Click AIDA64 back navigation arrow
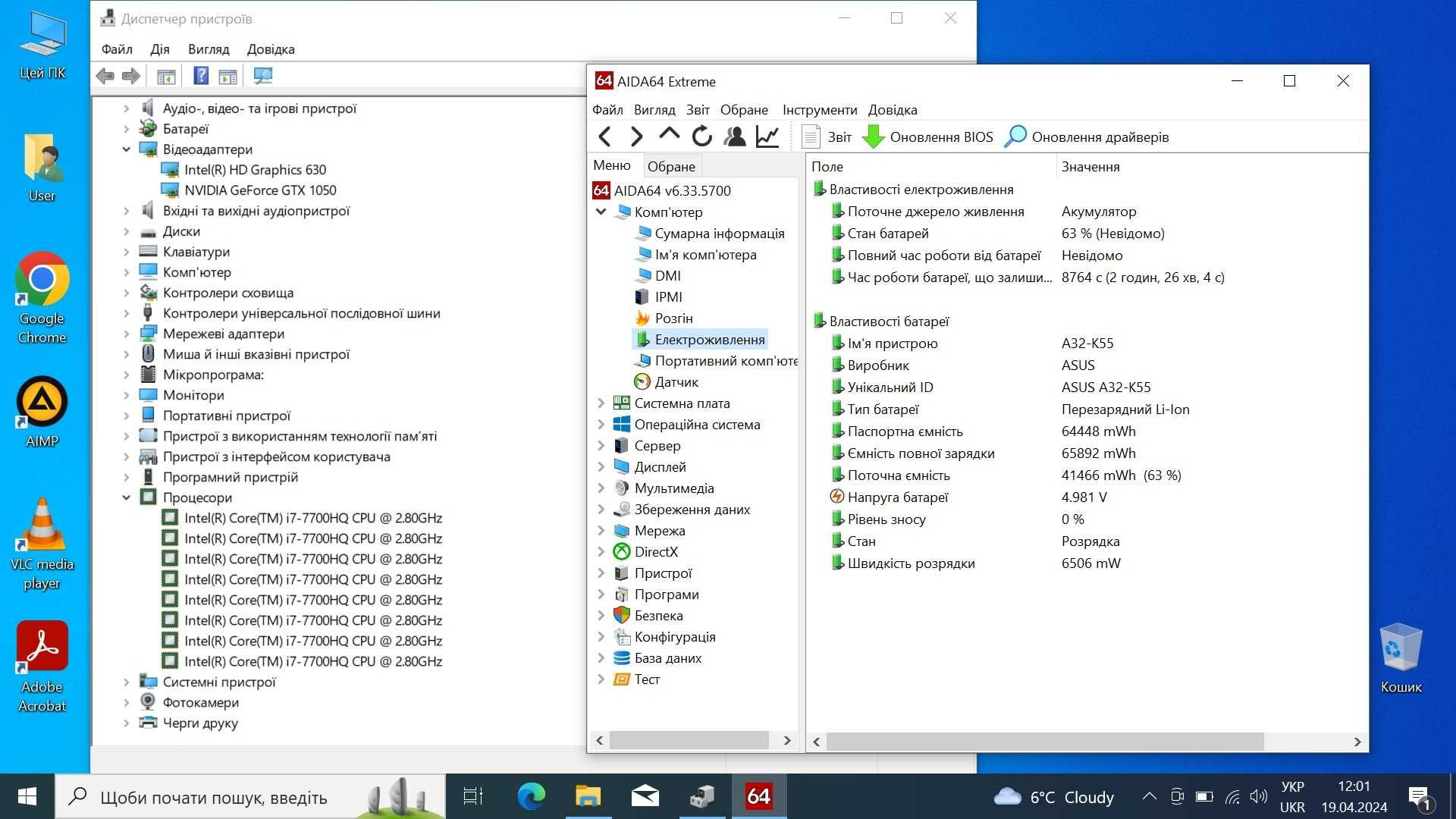This screenshot has height=819, width=1456. [604, 136]
